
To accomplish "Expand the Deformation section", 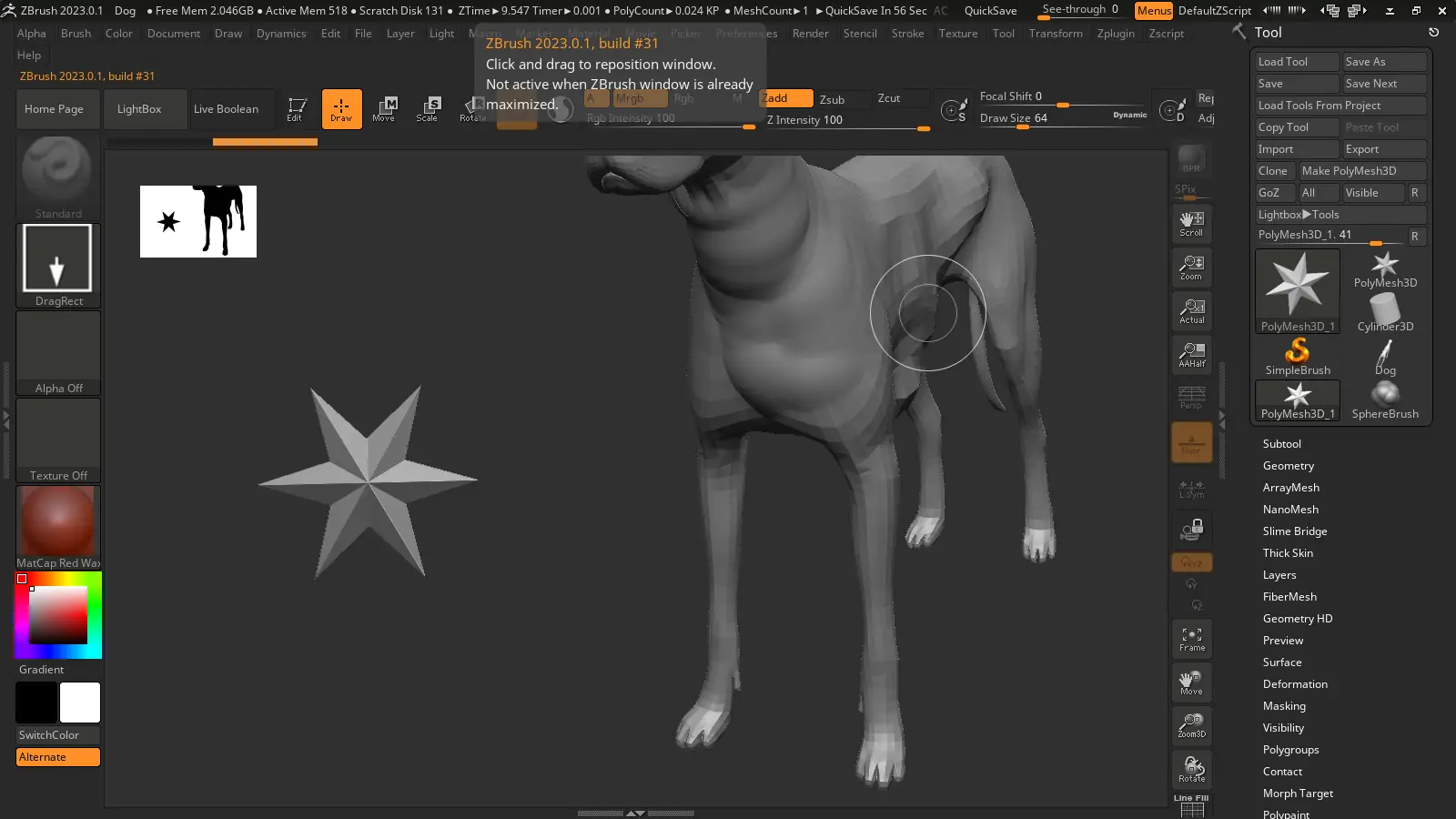I will [1295, 684].
